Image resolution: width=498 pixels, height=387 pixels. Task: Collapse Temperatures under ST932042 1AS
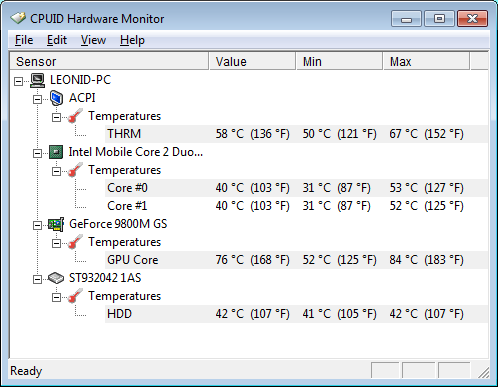(x=56, y=297)
